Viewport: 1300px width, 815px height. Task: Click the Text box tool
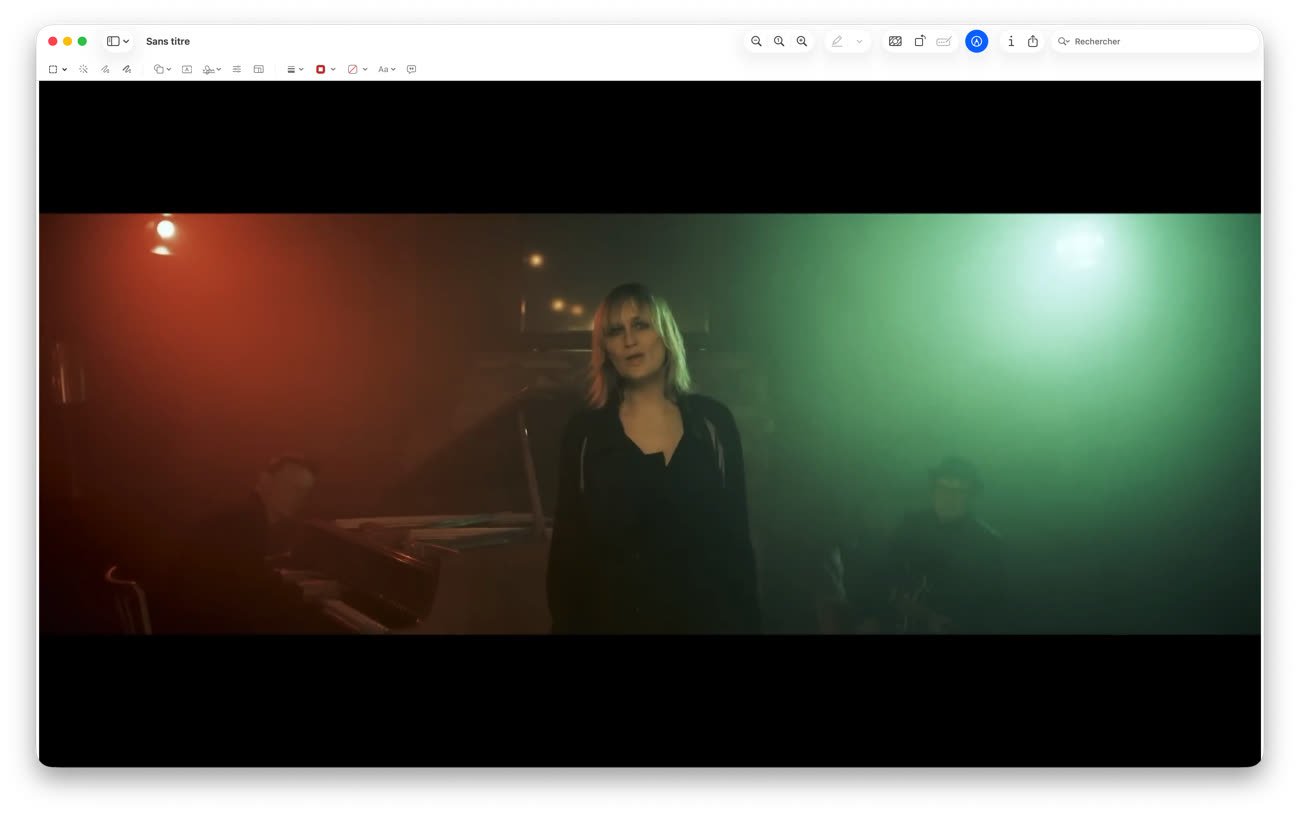click(x=187, y=69)
